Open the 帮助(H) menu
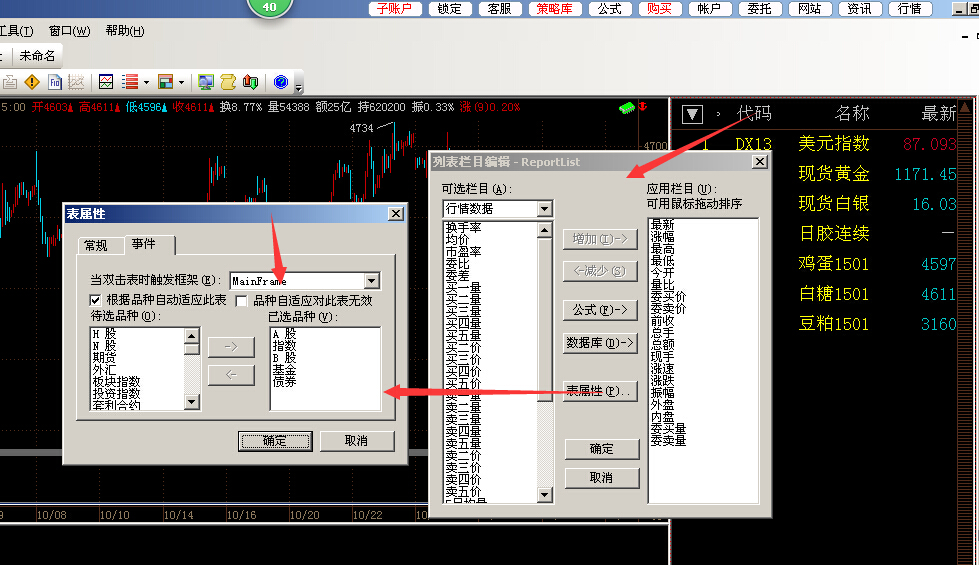979x565 pixels. pyautogui.click(x=125, y=31)
